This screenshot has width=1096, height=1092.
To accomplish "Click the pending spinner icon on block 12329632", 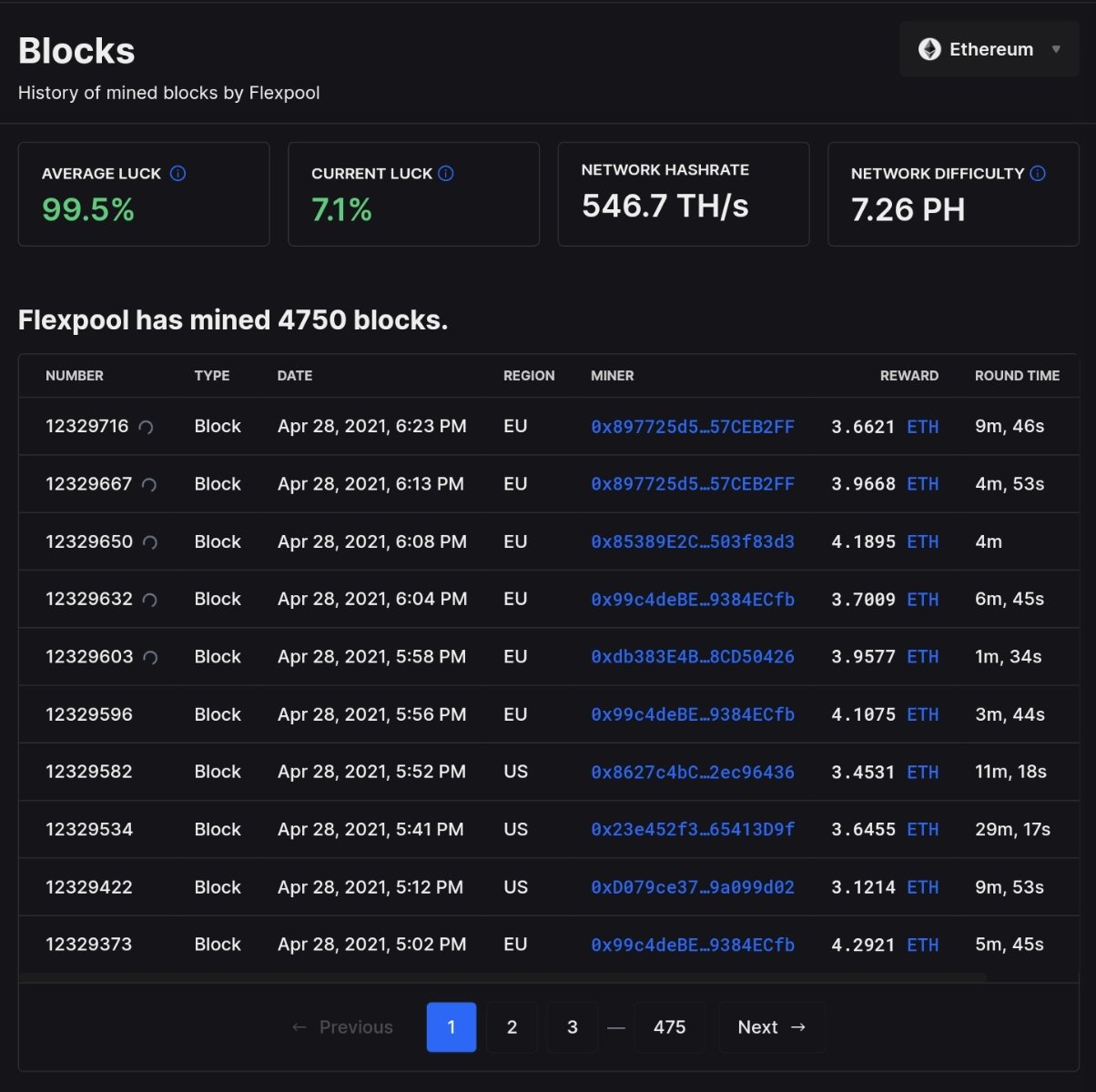I will point(150,600).
